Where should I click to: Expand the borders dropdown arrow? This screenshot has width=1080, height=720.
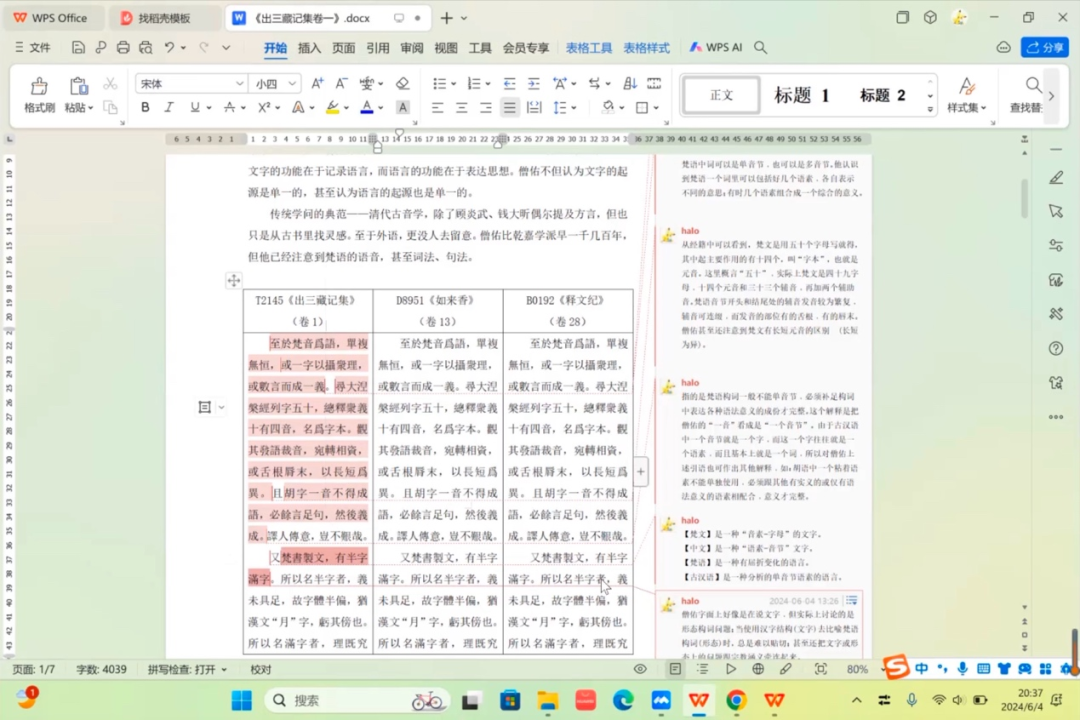656,108
